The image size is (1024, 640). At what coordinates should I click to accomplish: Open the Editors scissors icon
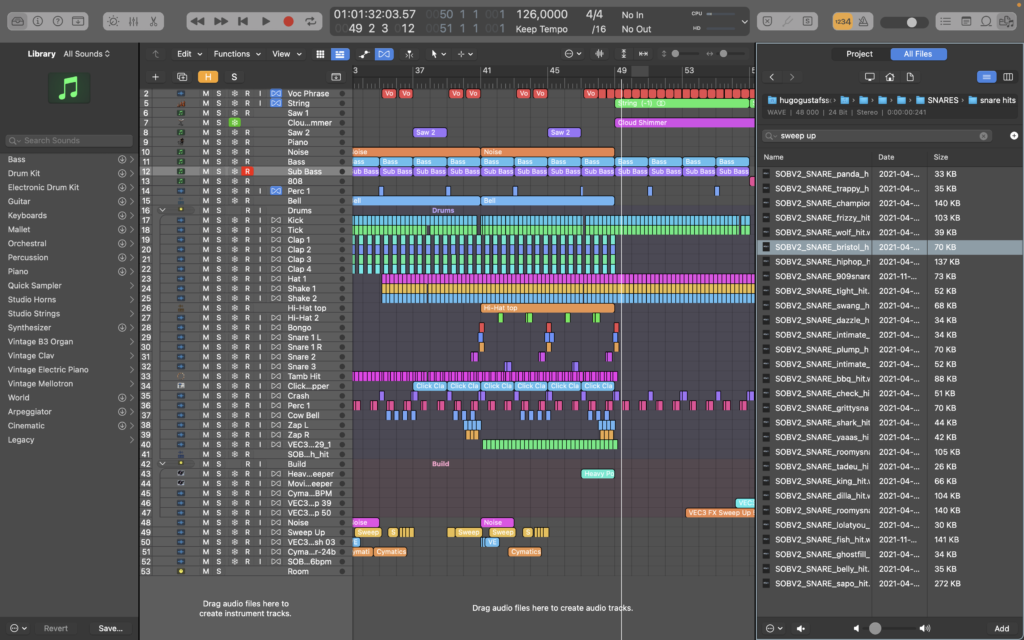(153, 20)
